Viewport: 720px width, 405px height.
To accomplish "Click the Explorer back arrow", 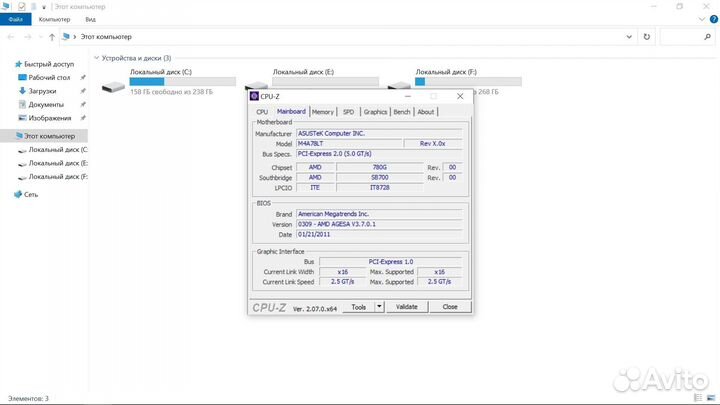I will point(9,37).
